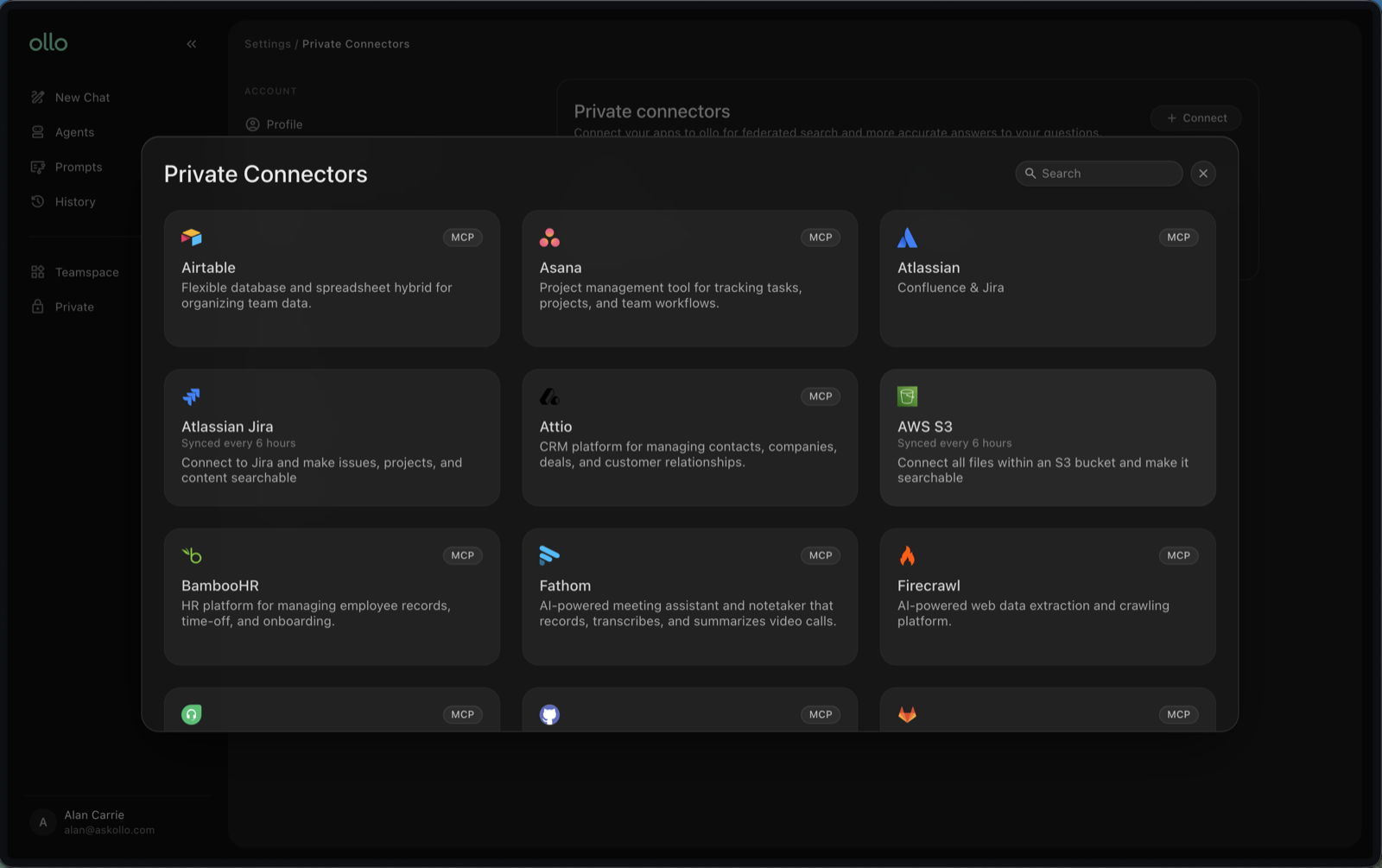Select the AWS S3 connector title
The height and width of the screenshot is (868, 1382).
(x=925, y=427)
